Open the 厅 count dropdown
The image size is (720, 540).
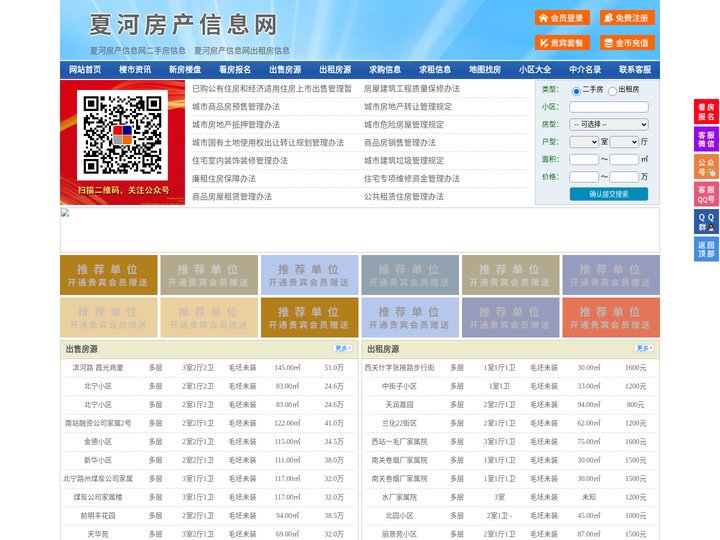pos(624,142)
